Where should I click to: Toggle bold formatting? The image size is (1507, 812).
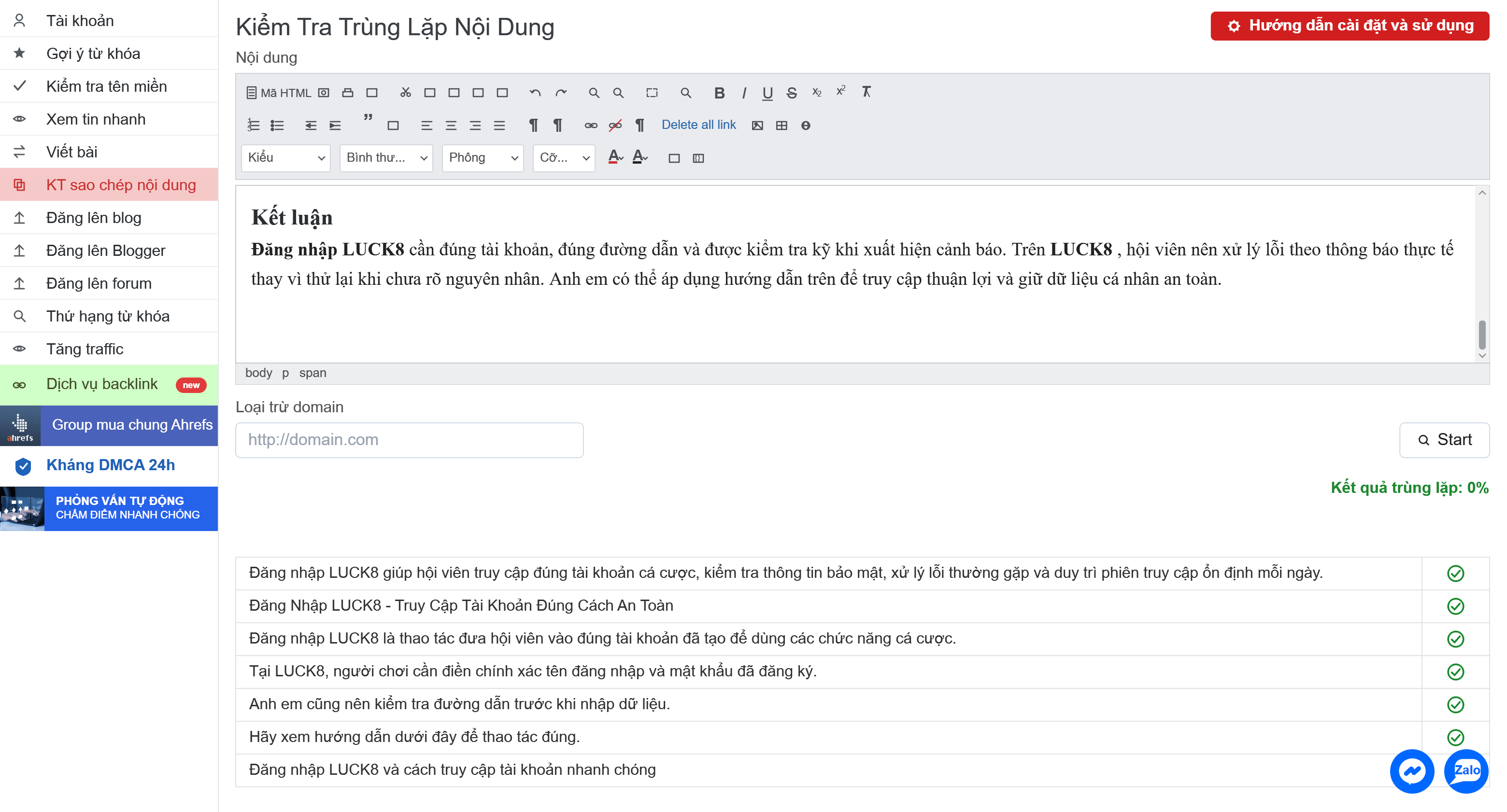[x=720, y=92]
